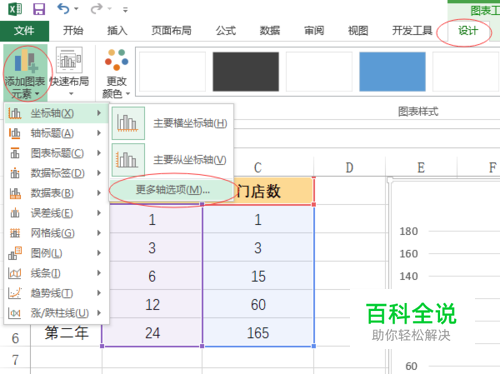Screen dimensions: 500x374
Task: Select the cell containing 12
Action: (x=152, y=304)
